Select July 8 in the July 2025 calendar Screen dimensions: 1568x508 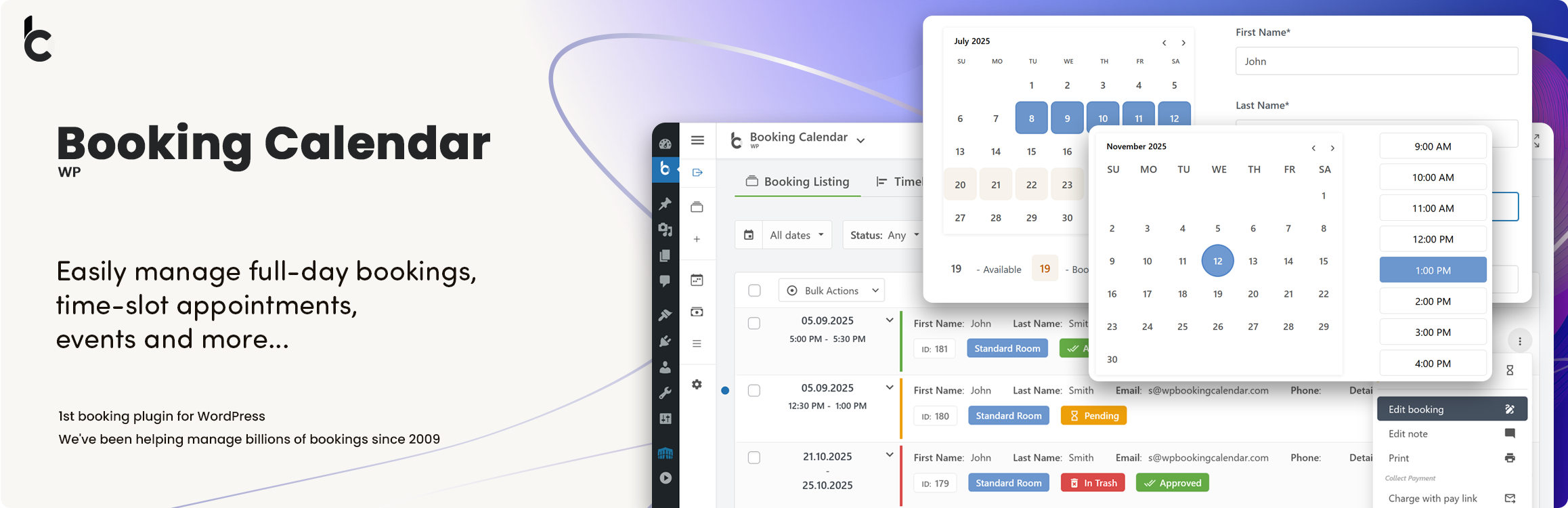click(1031, 119)
